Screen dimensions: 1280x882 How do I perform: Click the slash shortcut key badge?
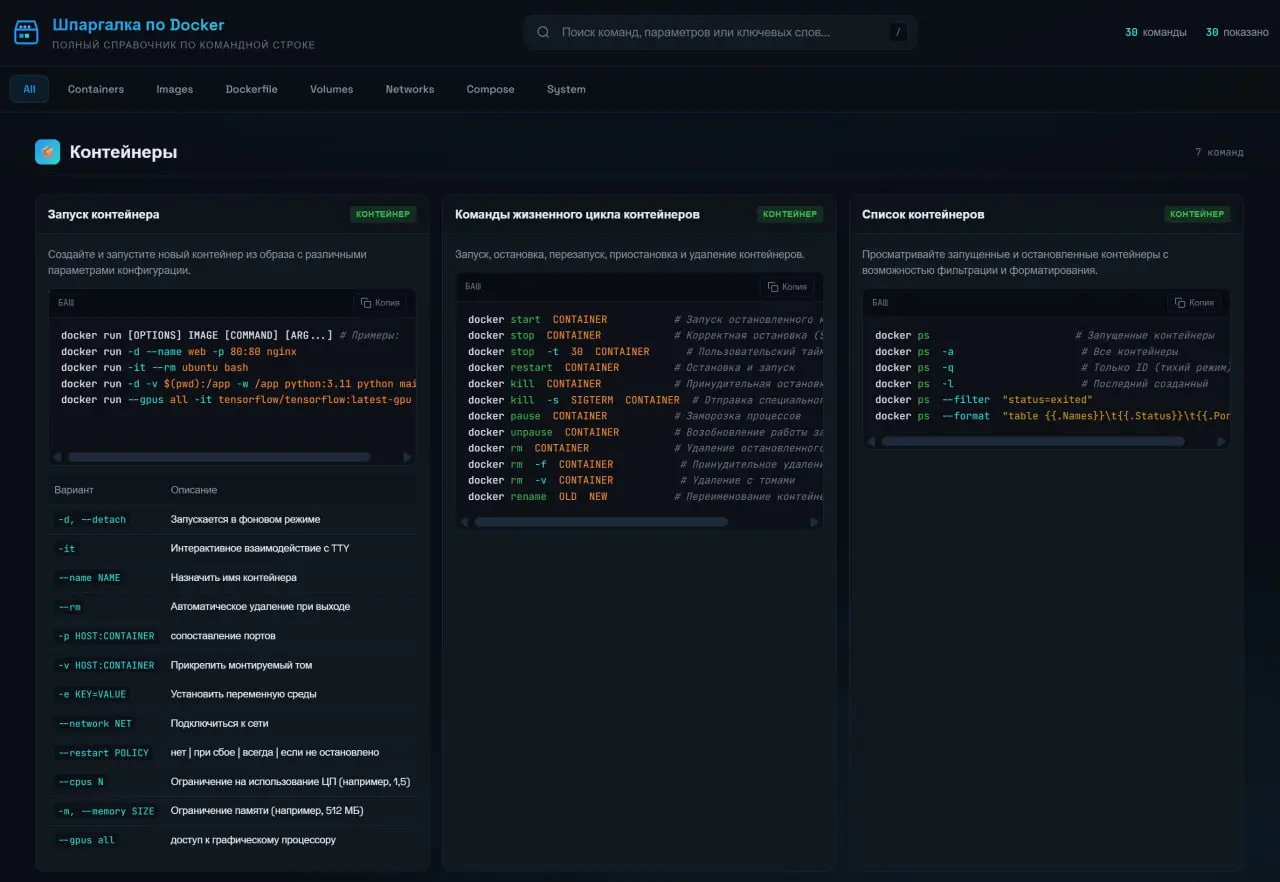click(x=898, y=32)
